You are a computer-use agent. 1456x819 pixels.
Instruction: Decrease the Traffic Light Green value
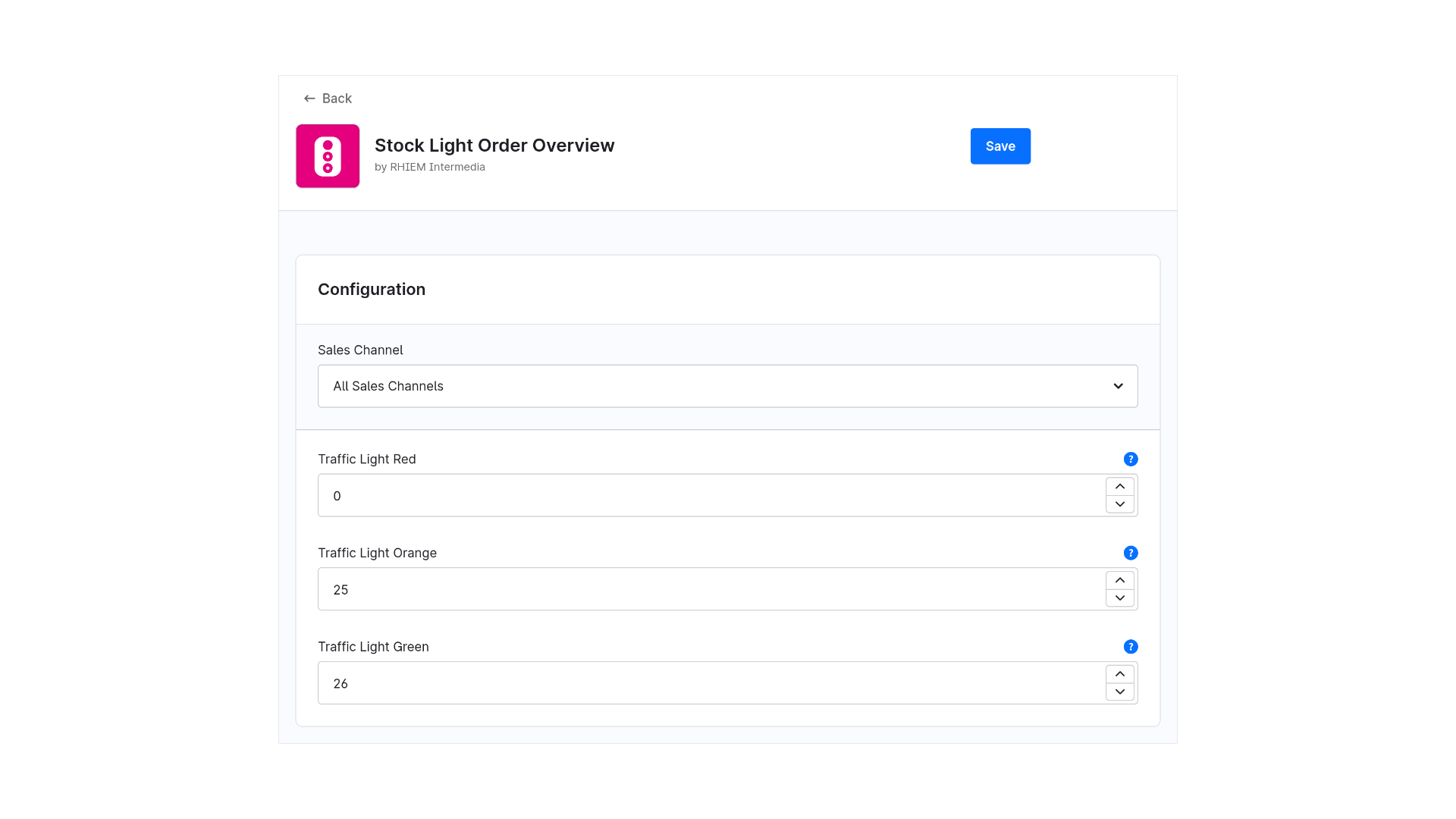click(1120, 692)
